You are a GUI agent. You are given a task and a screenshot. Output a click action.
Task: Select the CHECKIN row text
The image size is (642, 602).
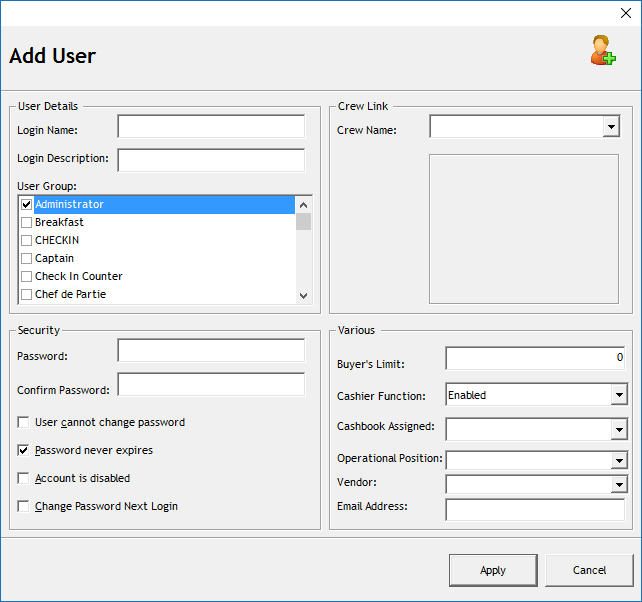[57, 240]
